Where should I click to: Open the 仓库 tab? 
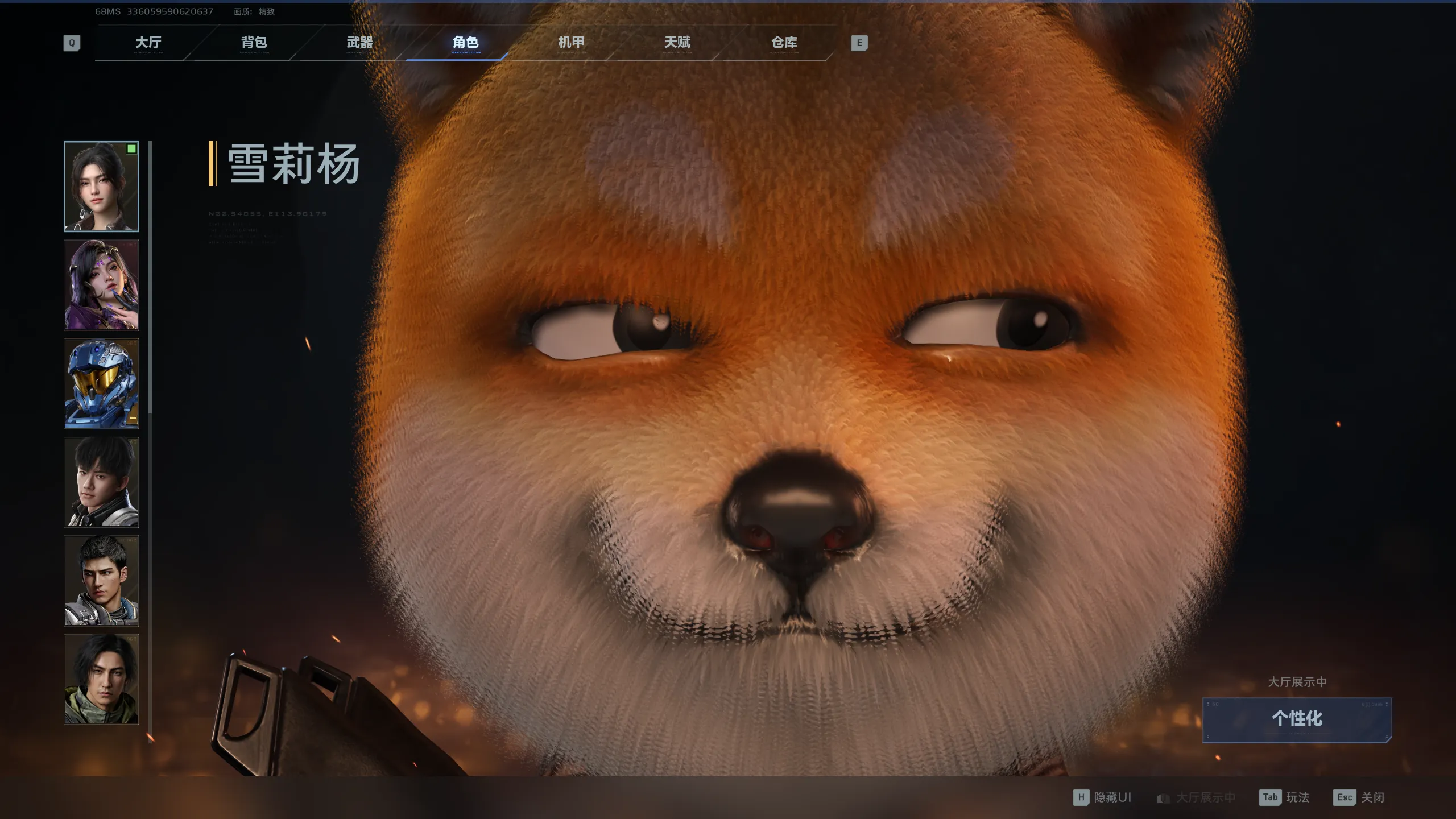[784, 43]
